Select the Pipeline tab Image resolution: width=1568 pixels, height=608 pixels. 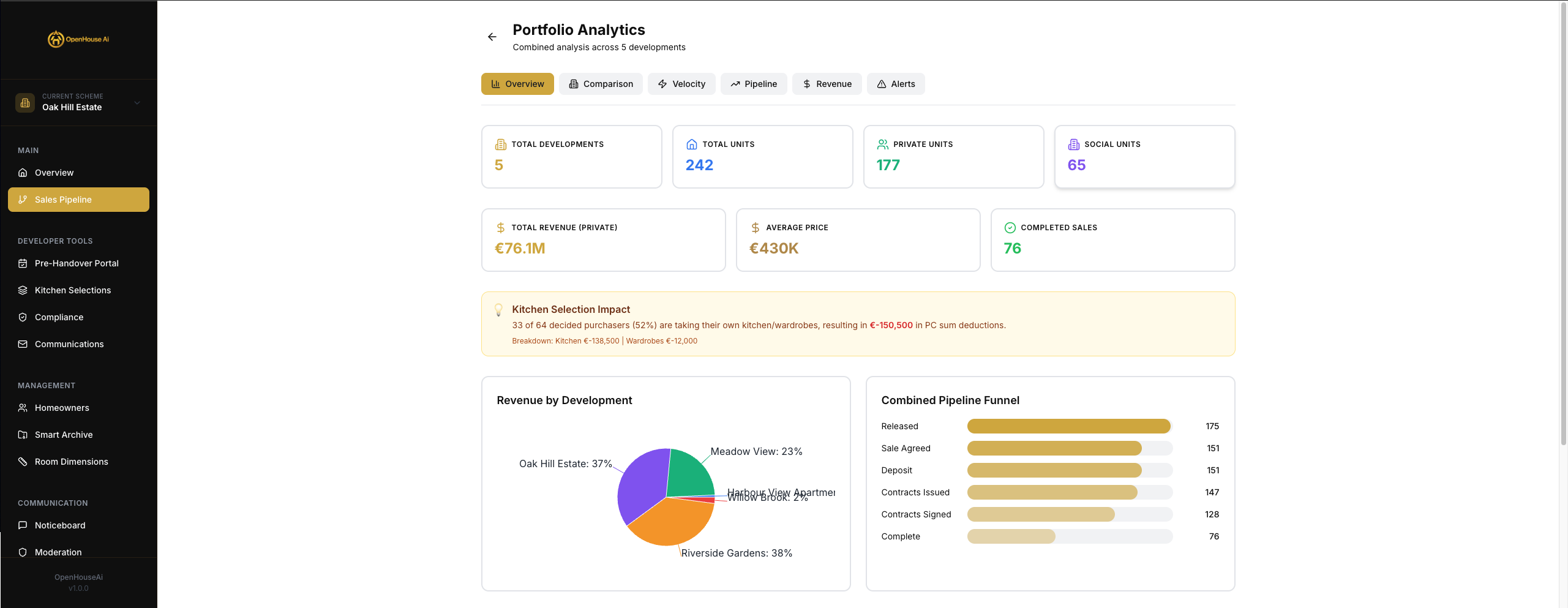754,84
